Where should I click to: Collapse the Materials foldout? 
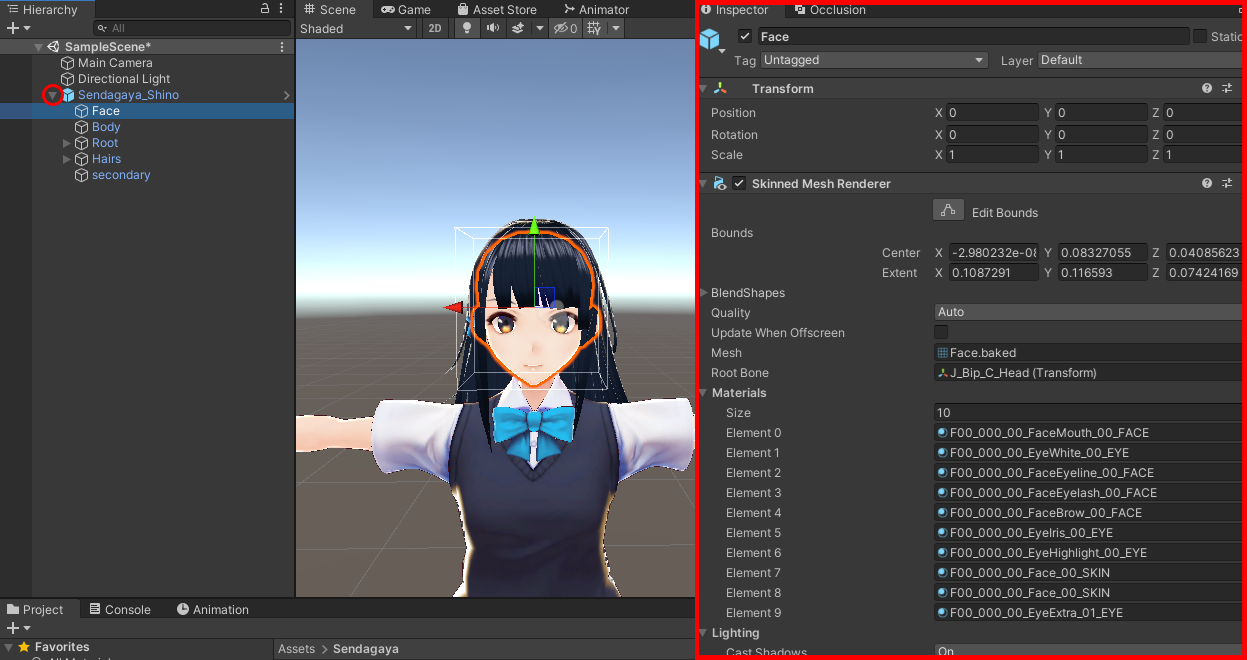pyautogui.click(x=704, y=393)
